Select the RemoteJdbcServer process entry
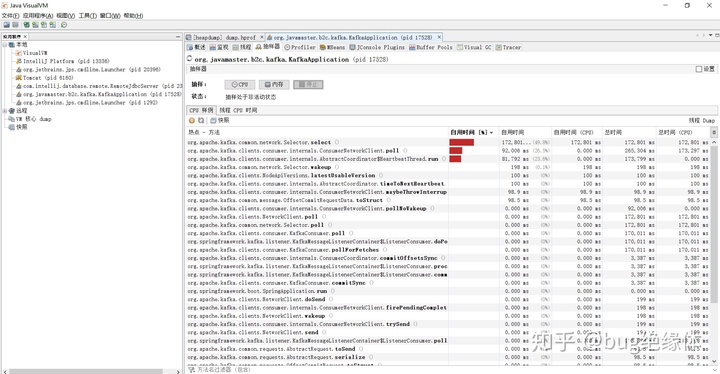This screenshot has height=374, width=720. 99,86
